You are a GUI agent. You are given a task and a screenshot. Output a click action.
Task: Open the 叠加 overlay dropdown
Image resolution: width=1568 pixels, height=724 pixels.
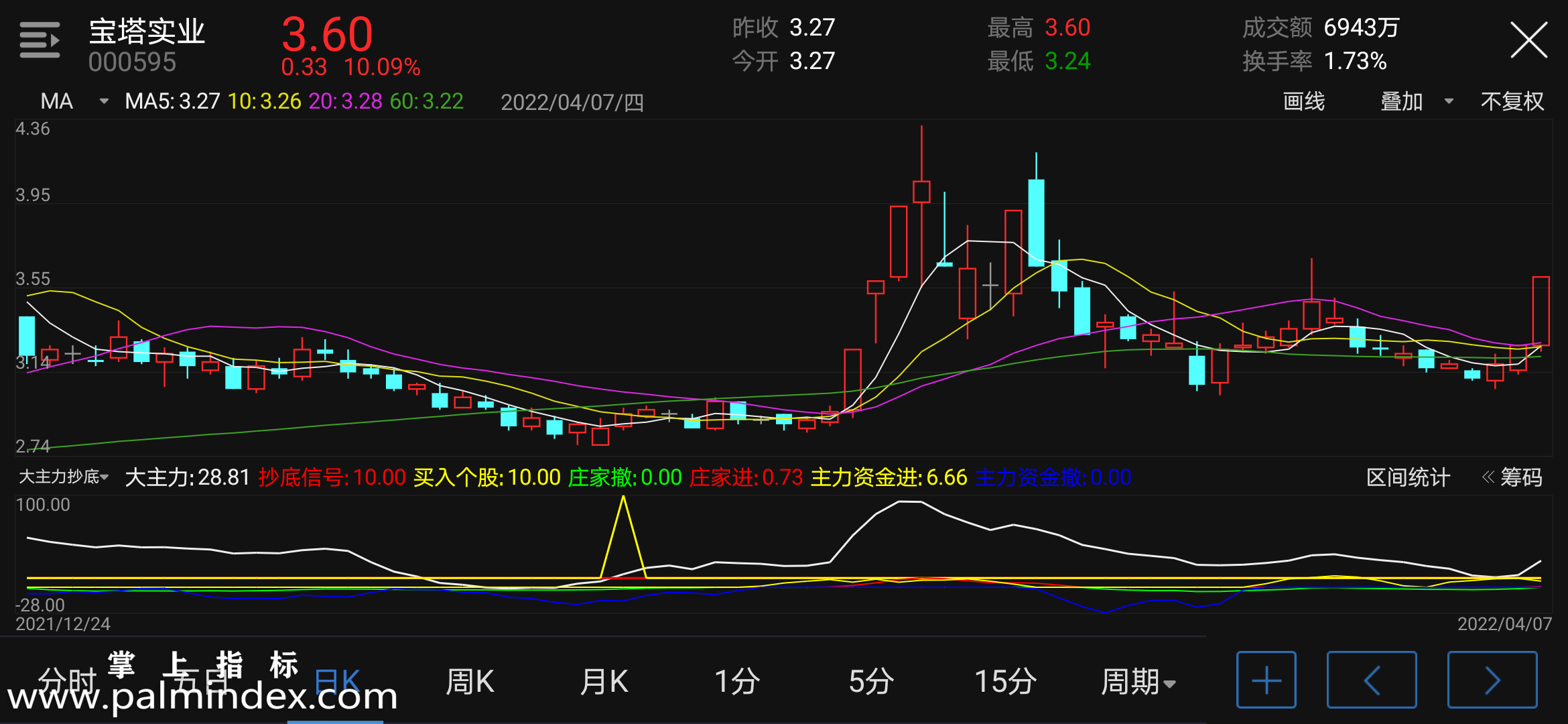tap(1417, 101)
